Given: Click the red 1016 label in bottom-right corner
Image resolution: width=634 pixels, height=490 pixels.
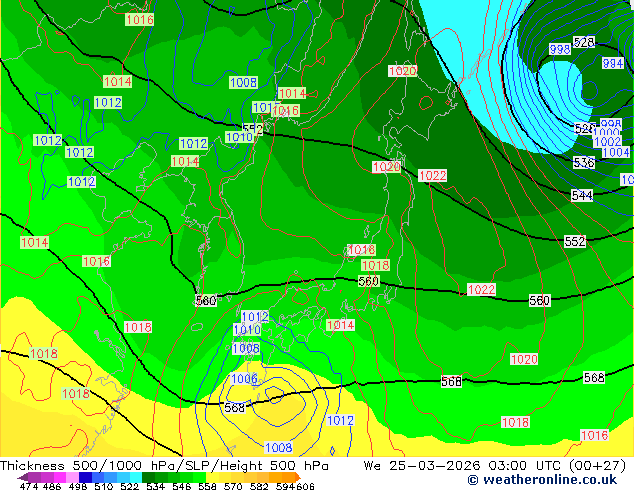Looking at the screenshot, I should [x=594, y=435].
